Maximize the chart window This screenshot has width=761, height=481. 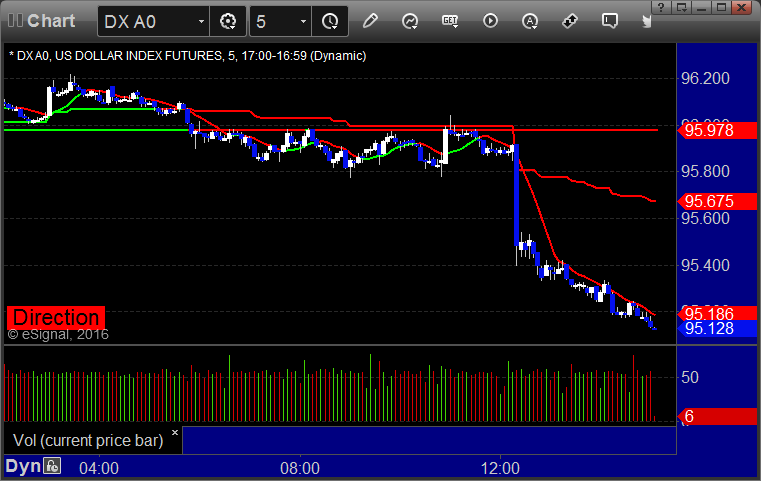coord(721,7)
